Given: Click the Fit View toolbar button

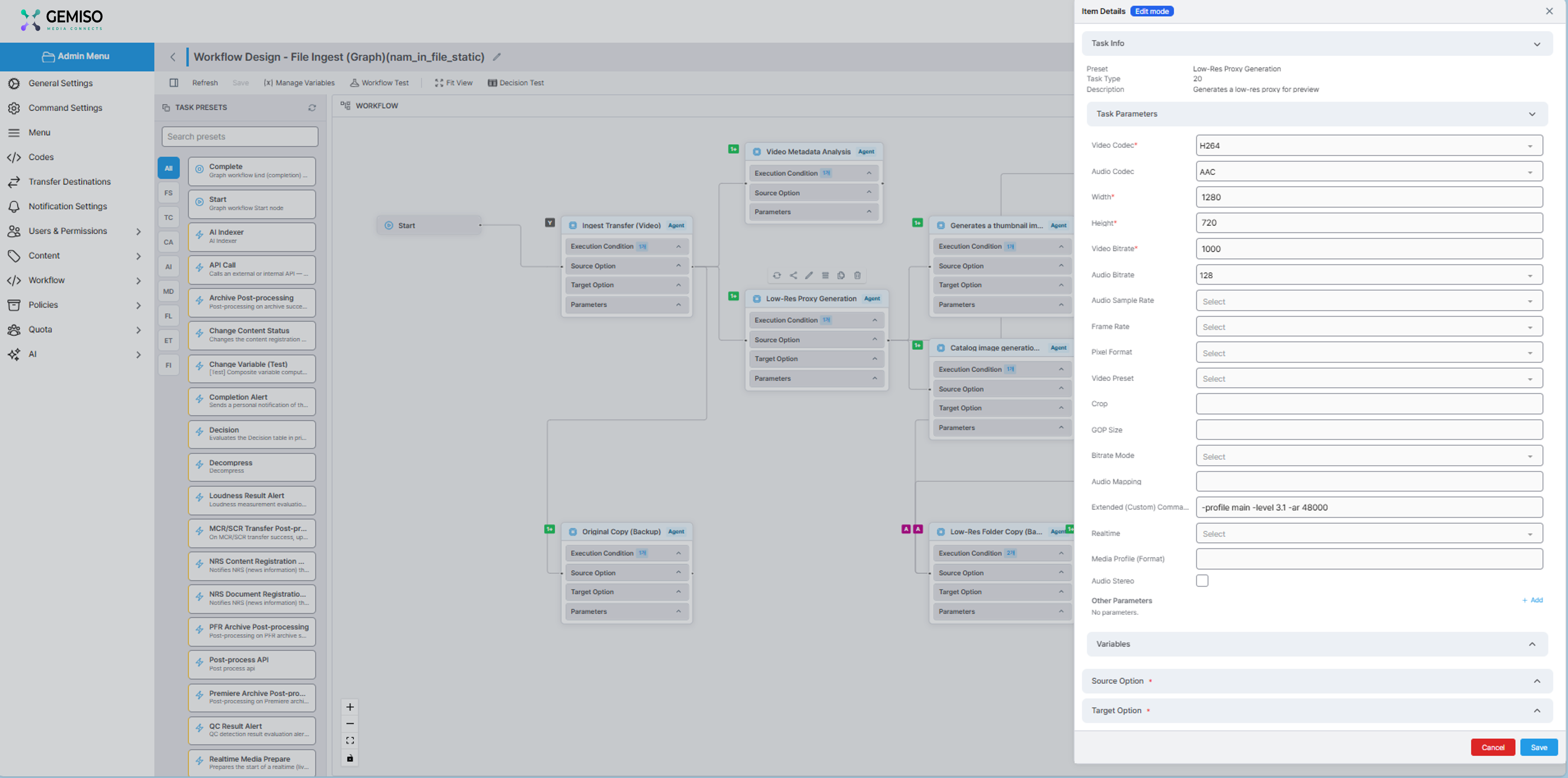Looking at the screenshot, I should (454, 83).
